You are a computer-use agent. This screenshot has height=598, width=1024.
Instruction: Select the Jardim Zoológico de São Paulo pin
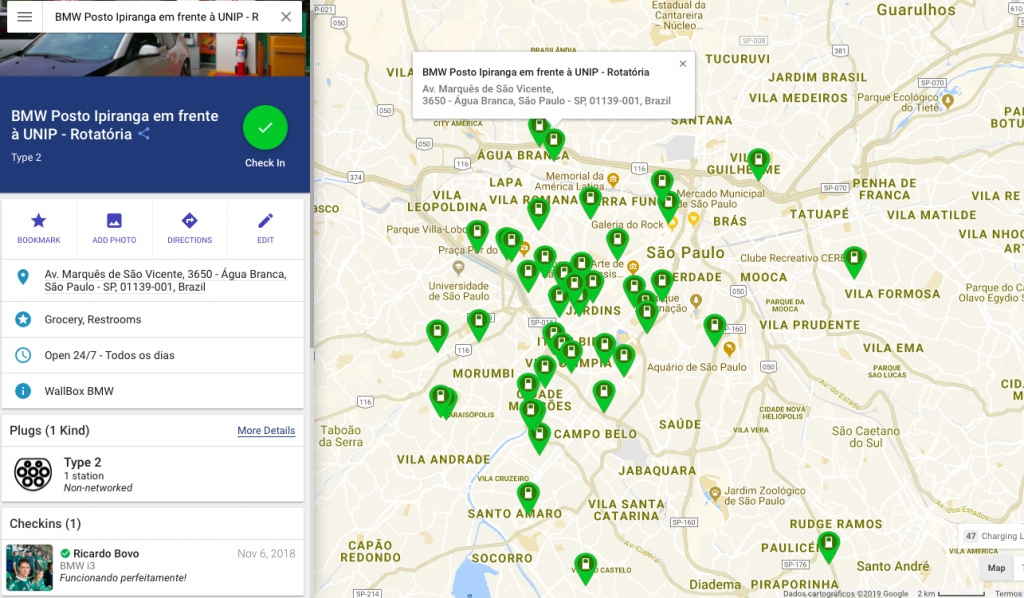pos(715,493)
